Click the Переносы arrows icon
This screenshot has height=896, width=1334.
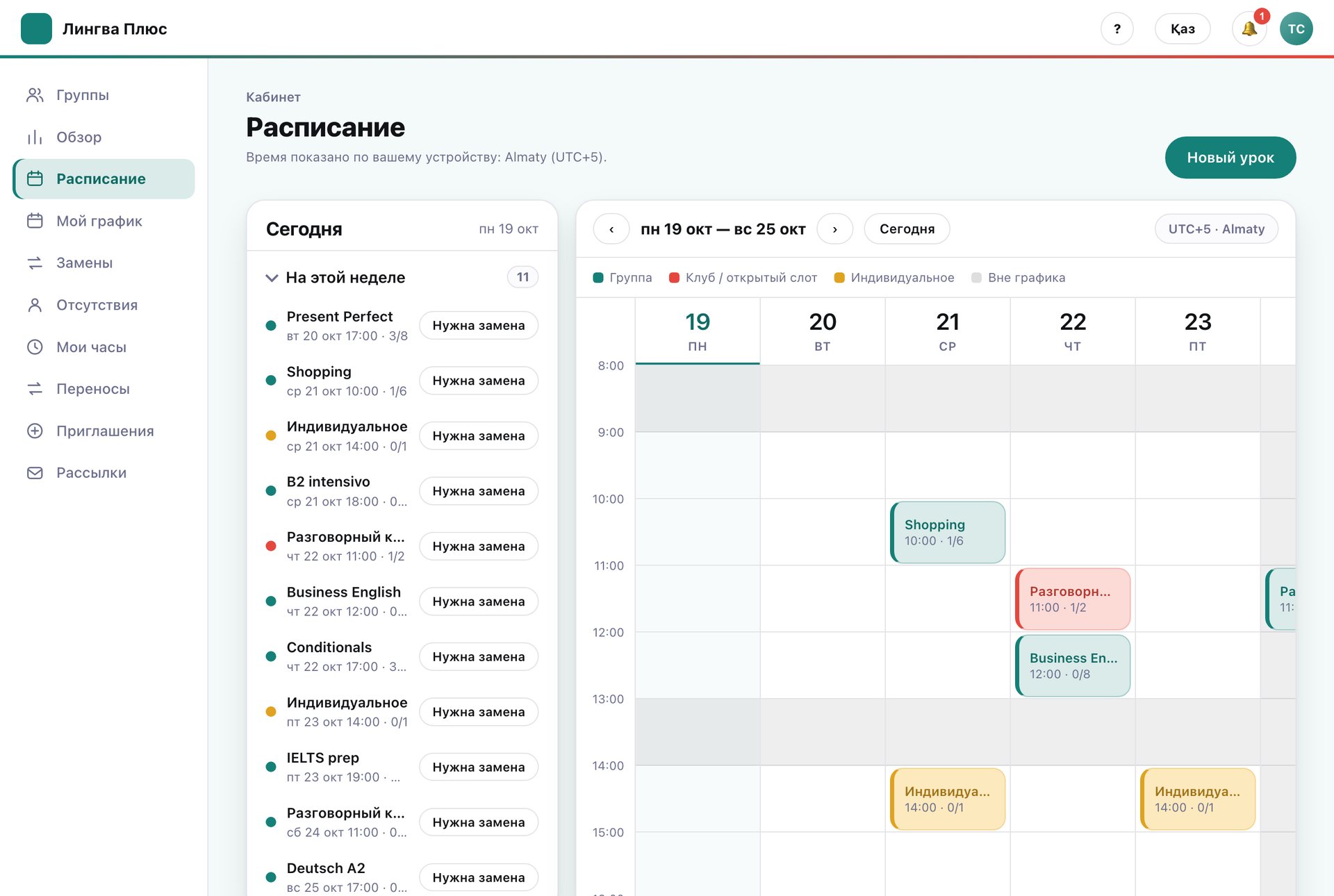[35, 389]
